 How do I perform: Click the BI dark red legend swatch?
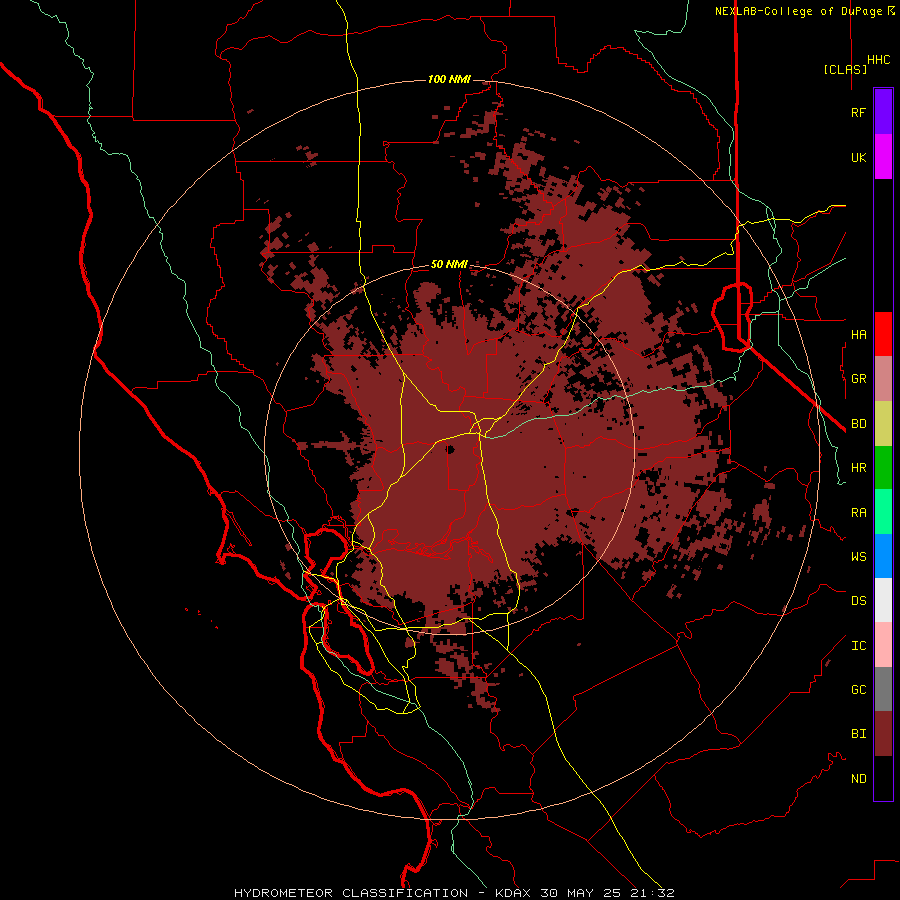point(883,734)
